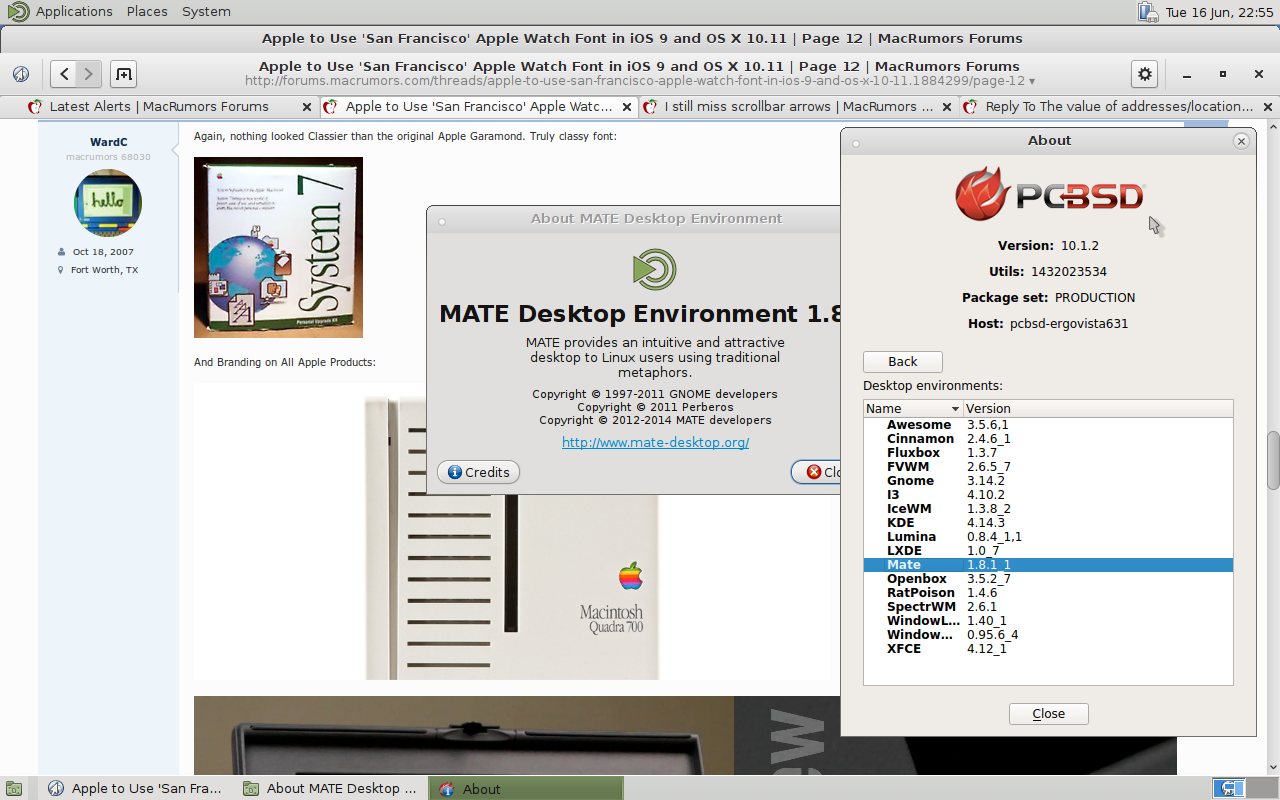Image resolution: width=1280 pixels, height=800 pixels.
Task: Click Back button in About window
Action: (x=903, y=361)
